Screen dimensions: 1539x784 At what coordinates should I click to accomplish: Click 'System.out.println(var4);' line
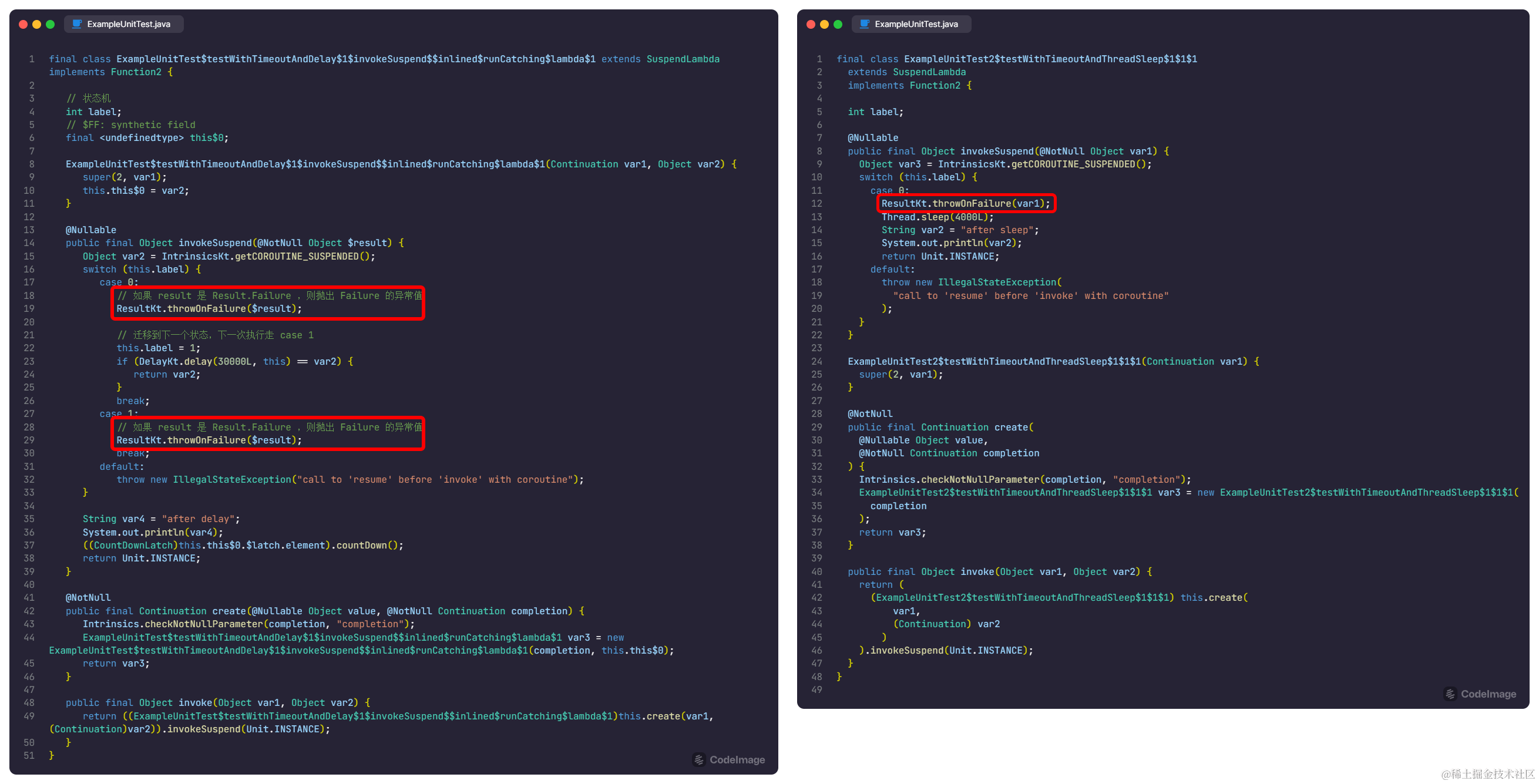point(153,532)
